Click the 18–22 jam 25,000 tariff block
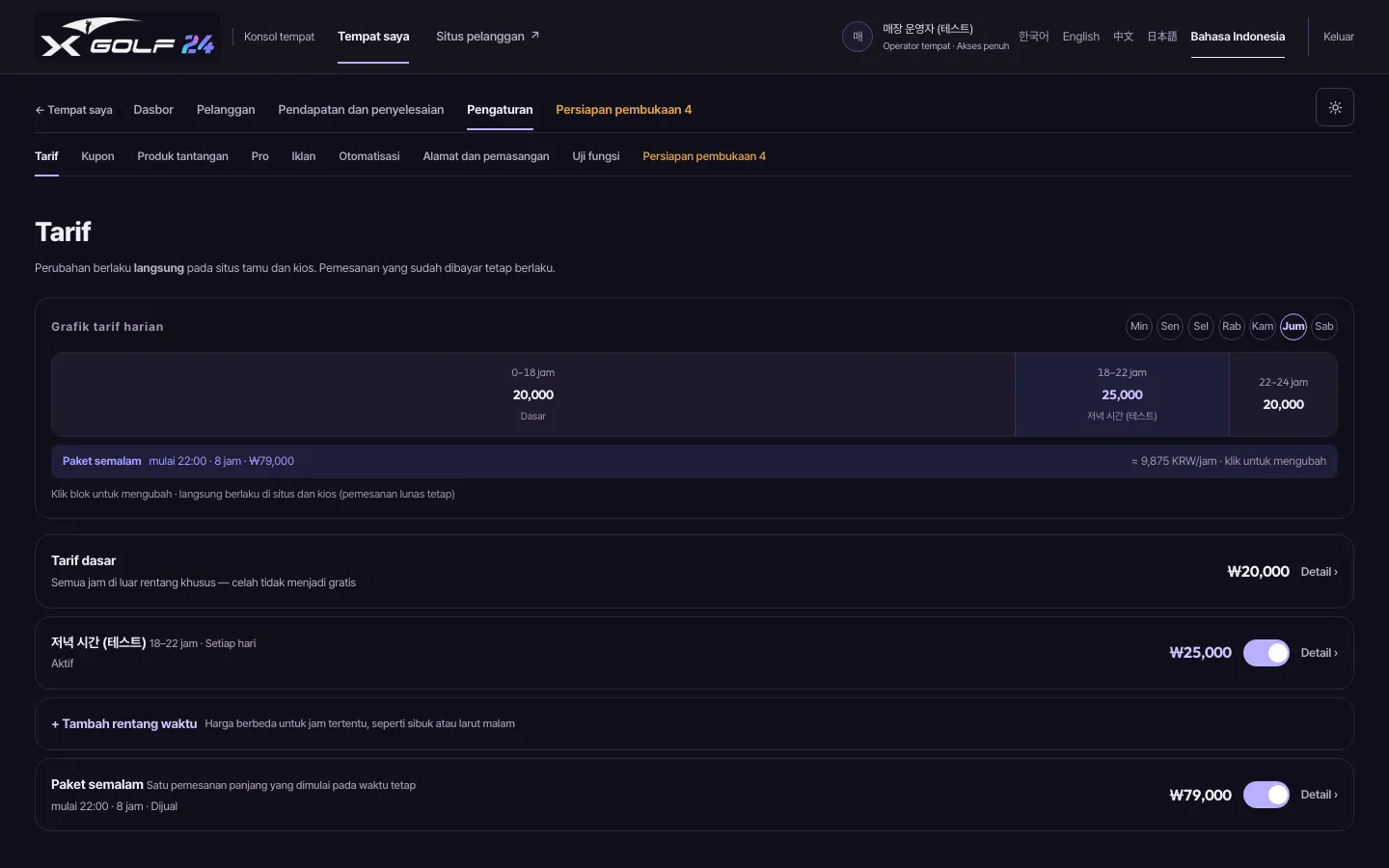The height and width of the screenshot is (868, 1389). coord(1122,394)
